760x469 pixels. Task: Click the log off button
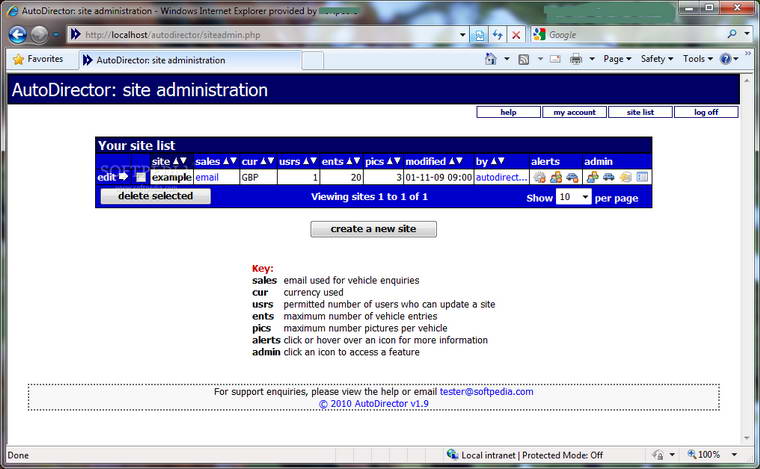tap(706, 112)
